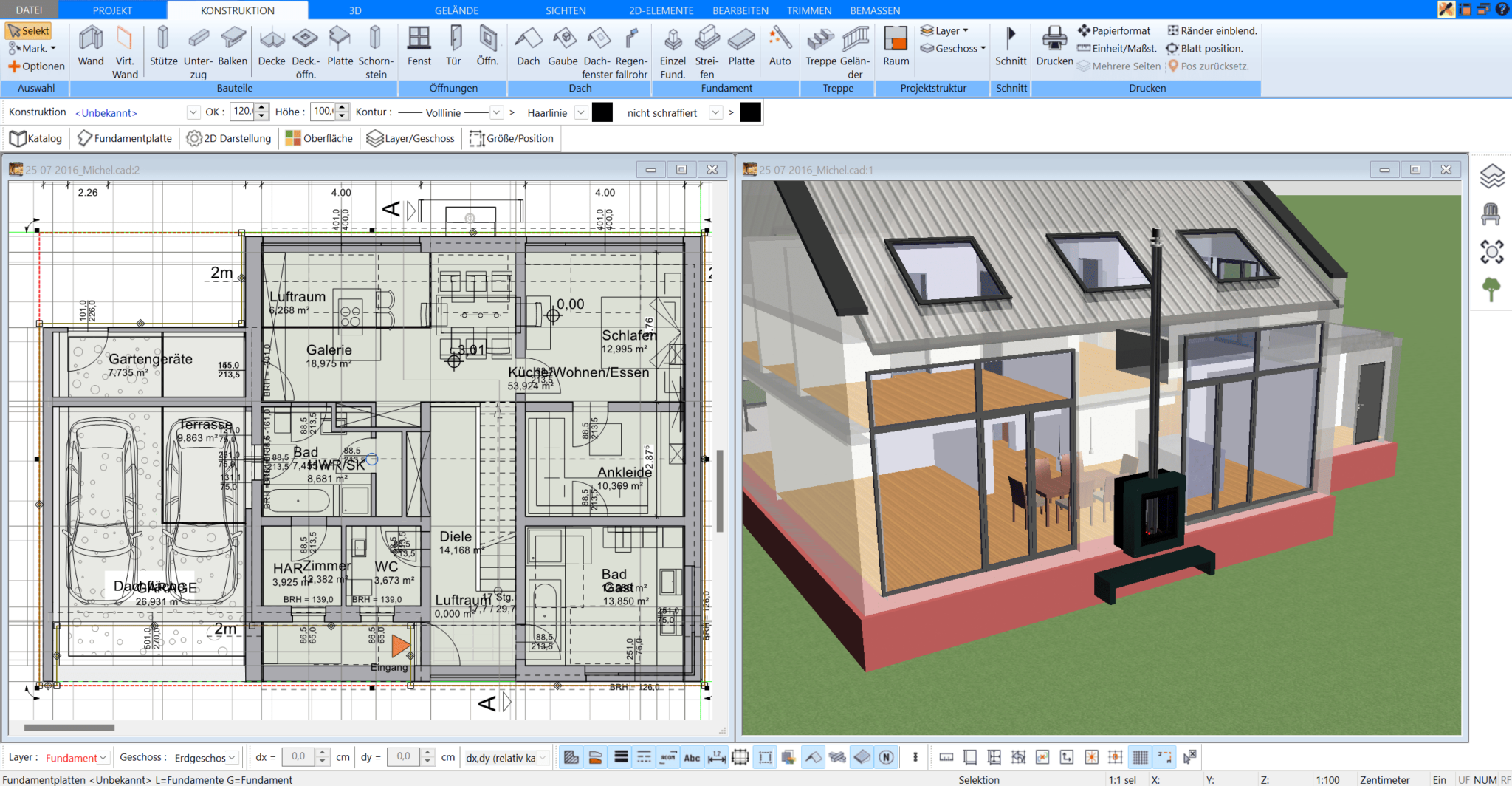Open the Geschoss Erdgeschoss dropdown
This screenshot has width=1512, height=786.
[233, 757]
